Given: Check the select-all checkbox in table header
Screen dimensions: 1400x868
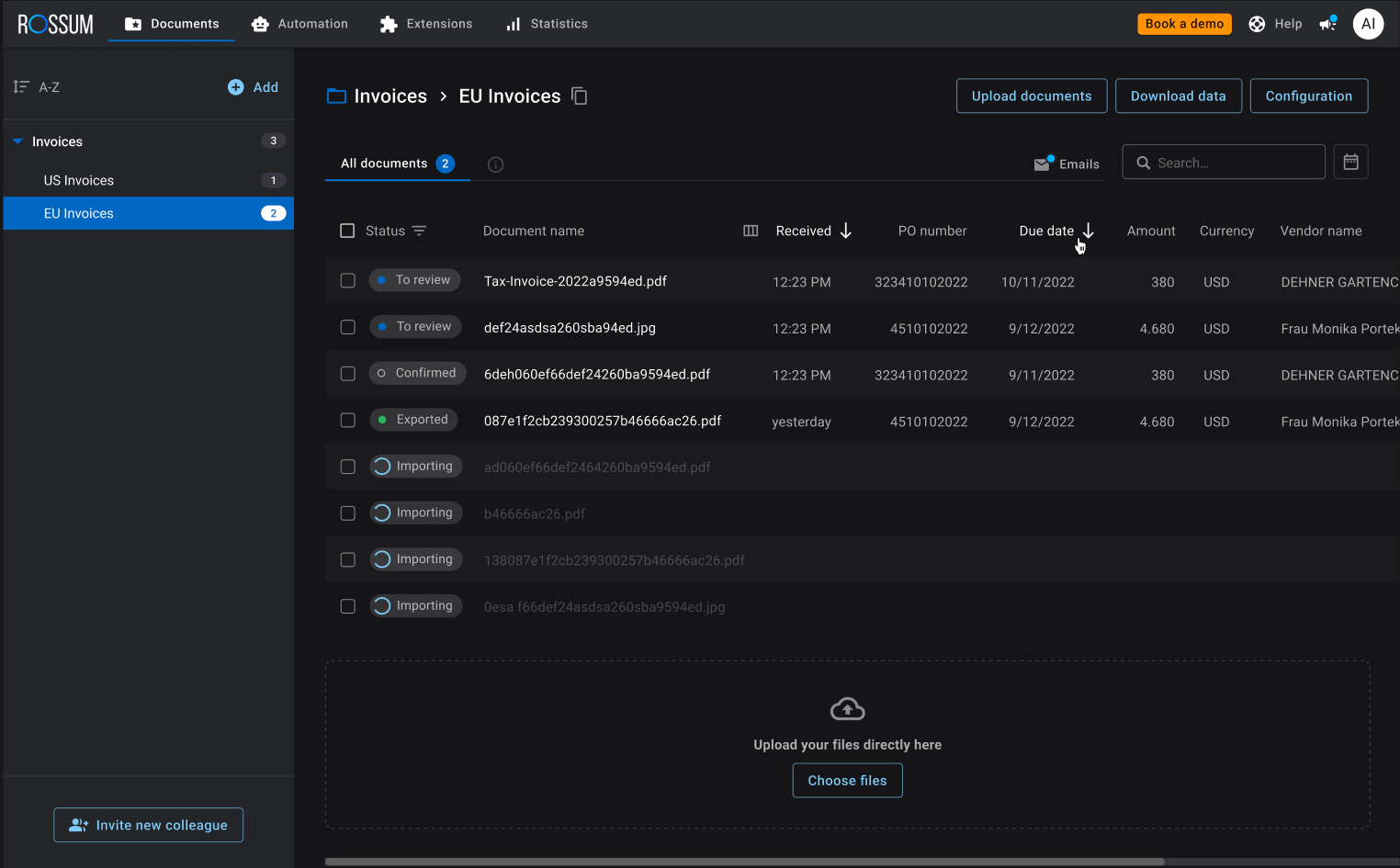Looking at the screenshot, I should [x=347, y=231].
